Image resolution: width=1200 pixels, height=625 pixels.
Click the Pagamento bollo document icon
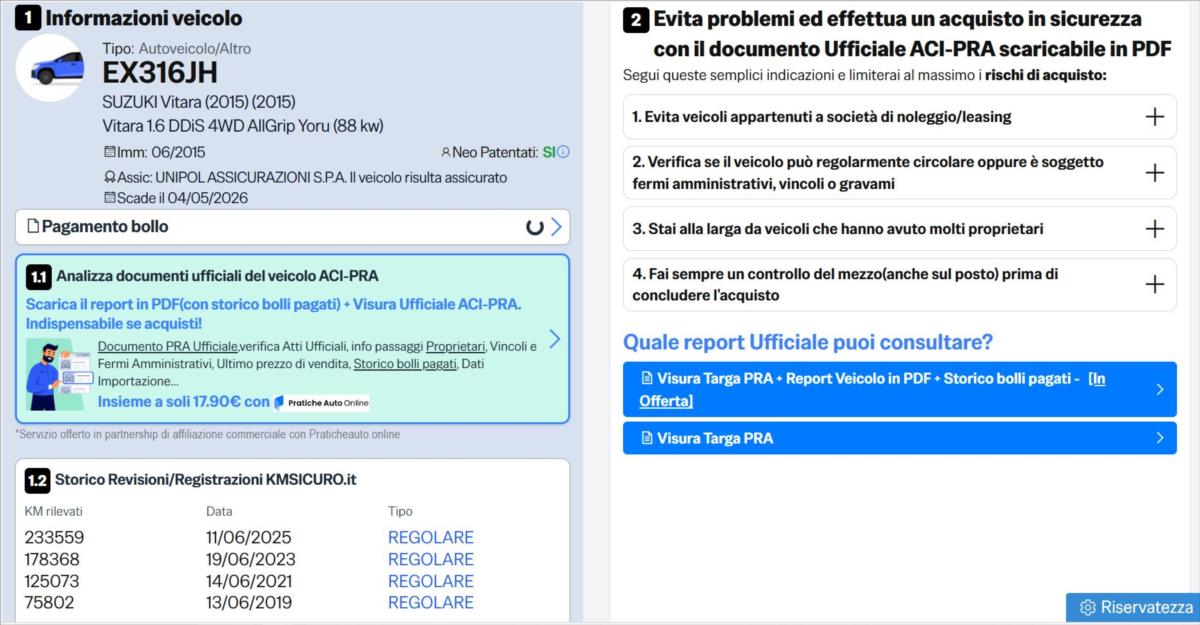(33, 227)
